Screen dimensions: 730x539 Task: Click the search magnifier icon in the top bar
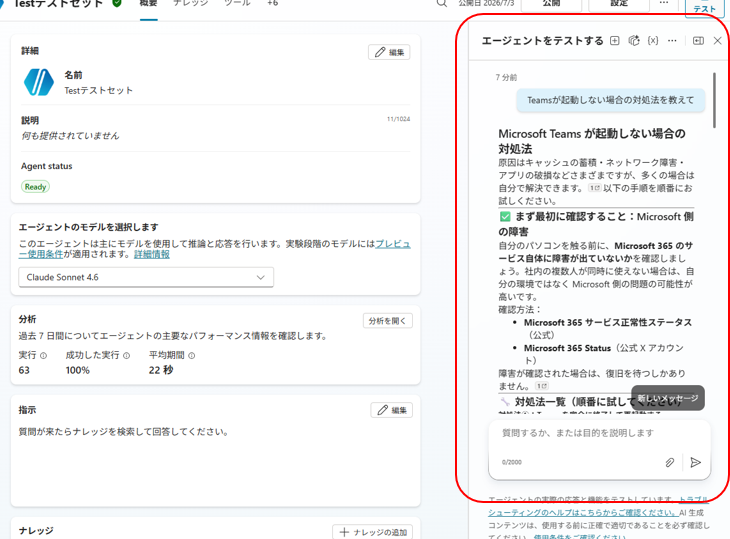(442, 3)
